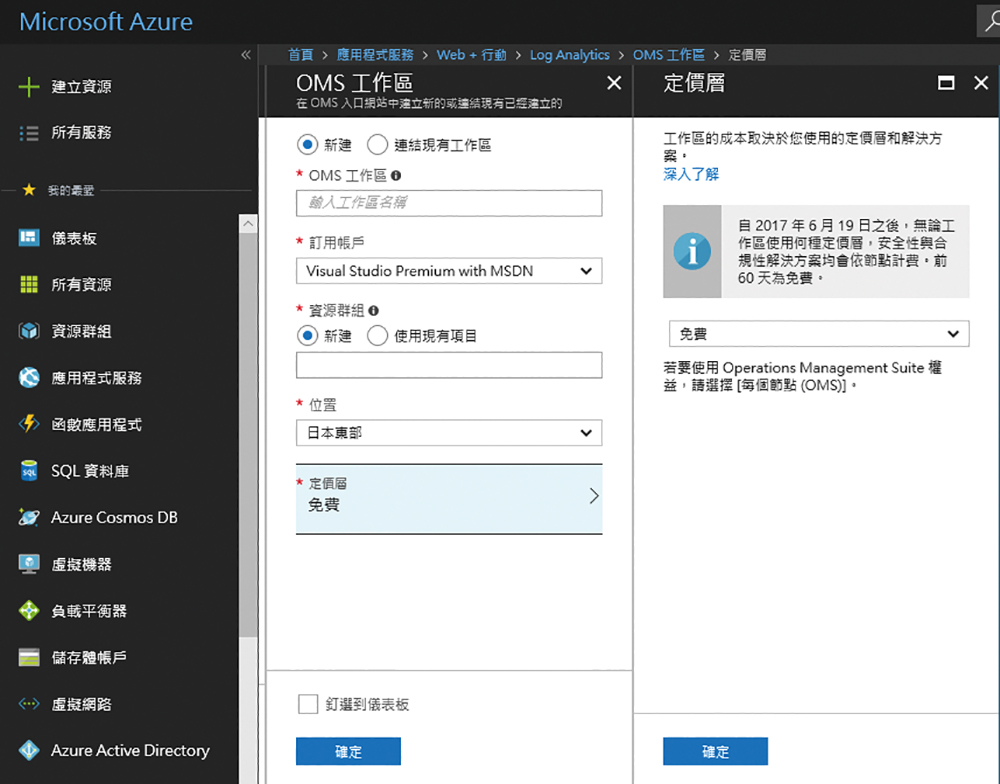This screenshot has width=1000, height=784.
Task: Open the Japan East location dropdown
Action: click(449, 433)
